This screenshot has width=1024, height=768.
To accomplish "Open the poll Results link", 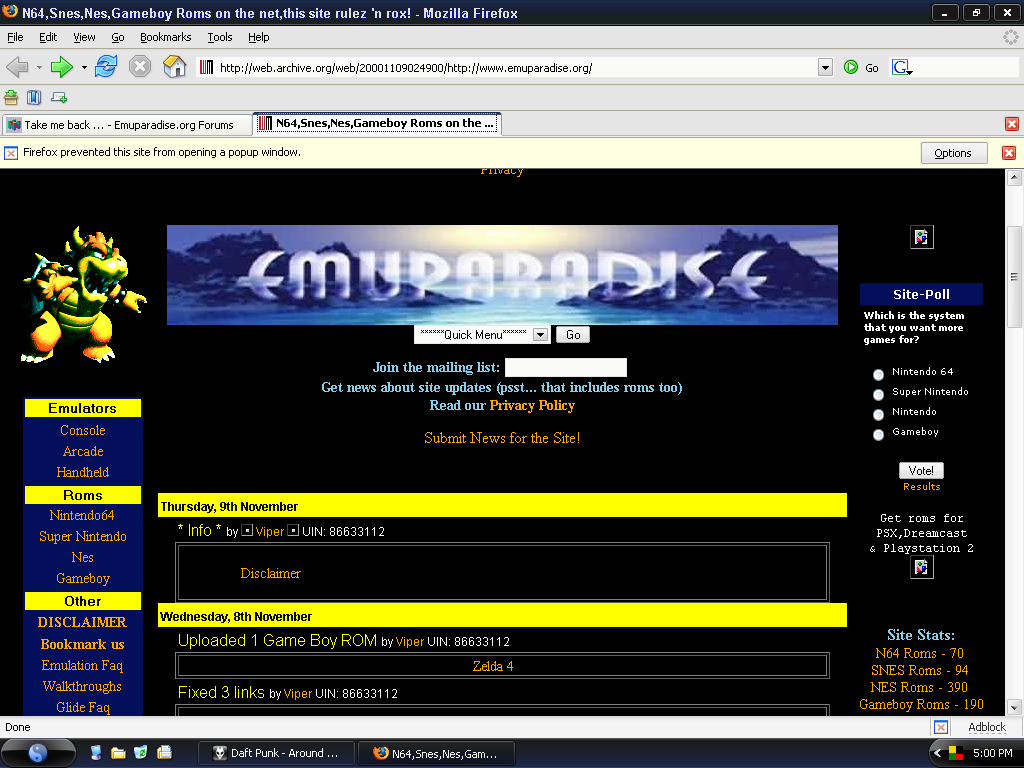I will (921, 487).
